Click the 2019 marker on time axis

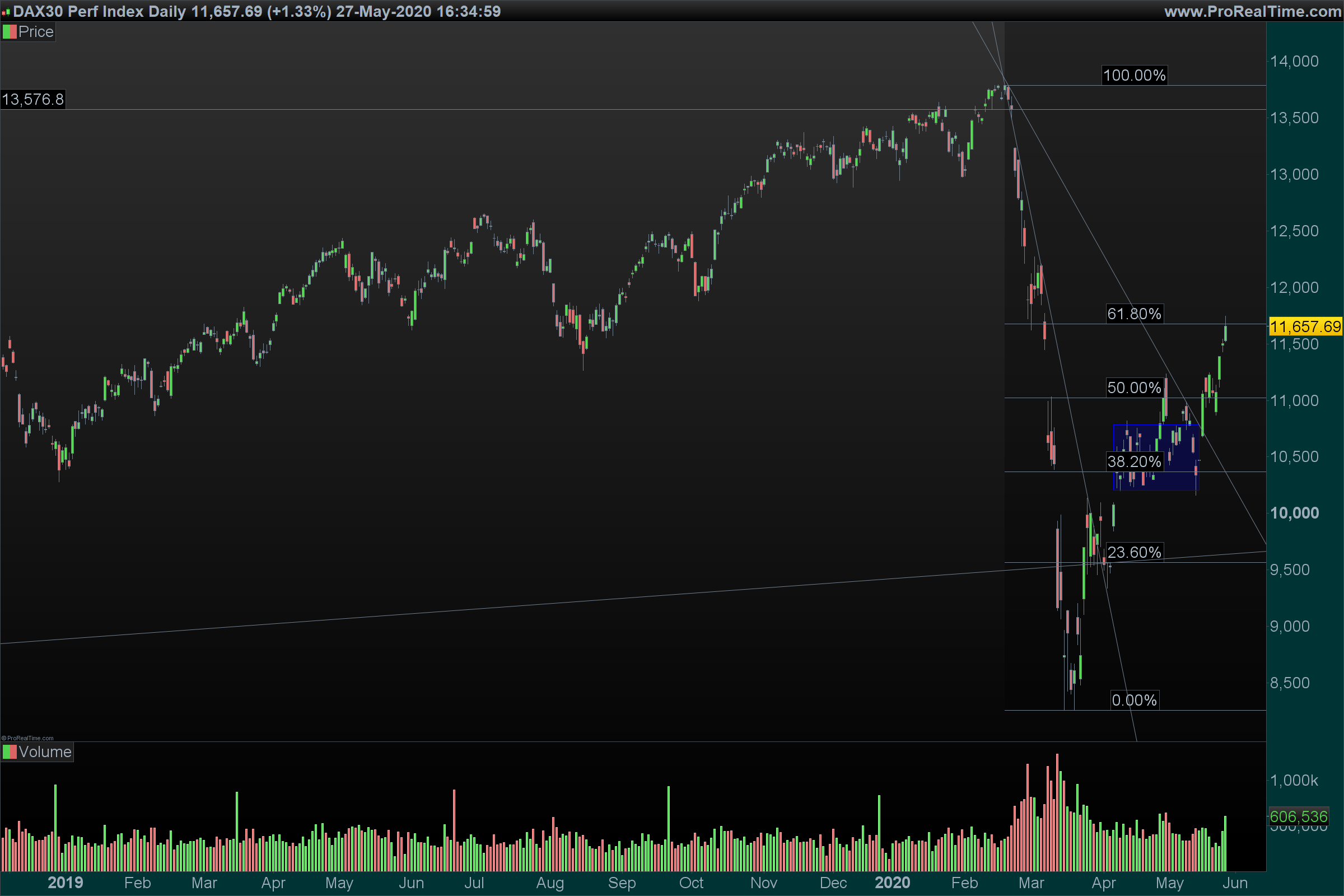point(65,883)
